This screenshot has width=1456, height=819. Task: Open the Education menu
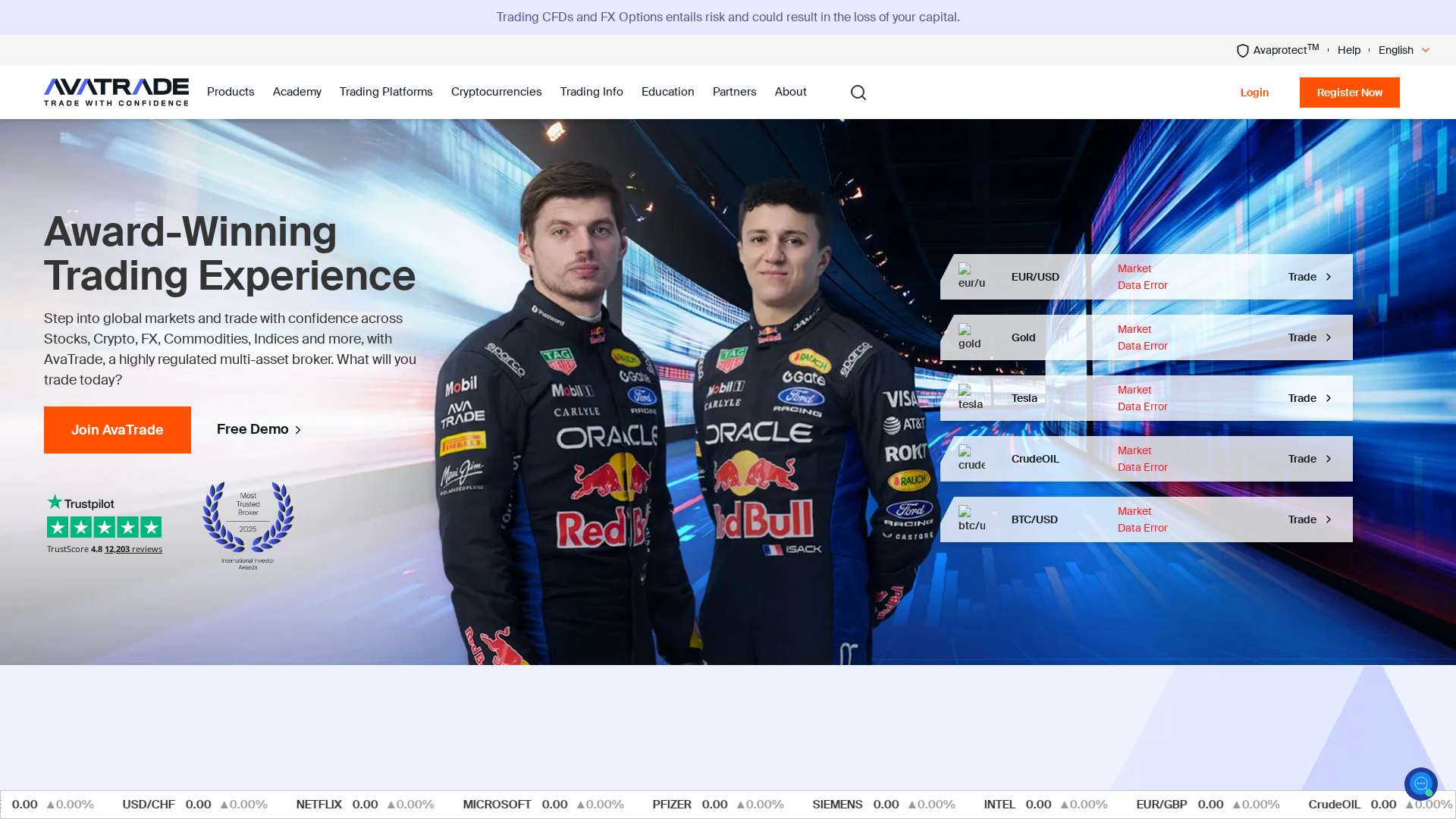click(668, 92)
